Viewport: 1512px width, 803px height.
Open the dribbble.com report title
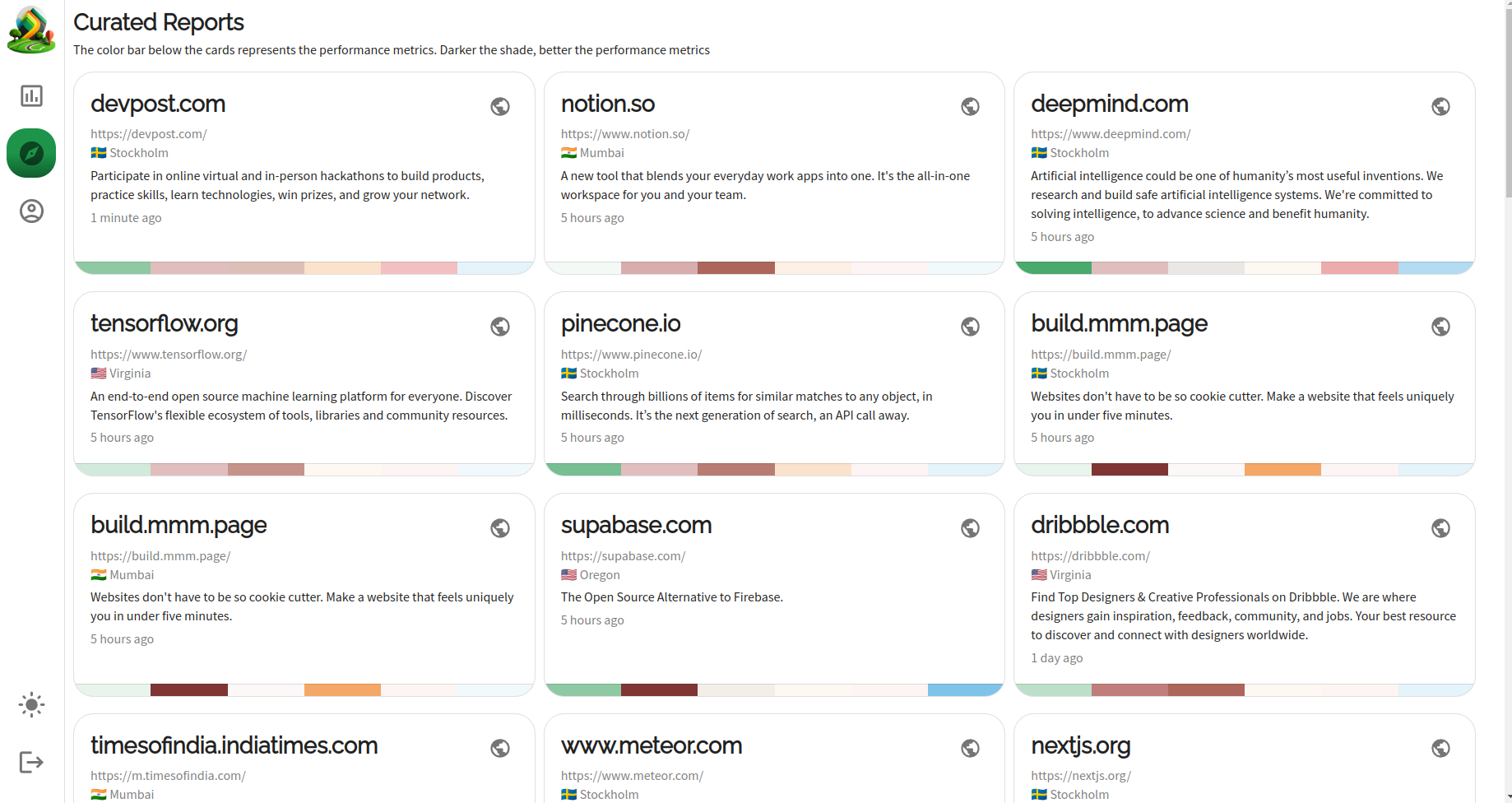1100,525
